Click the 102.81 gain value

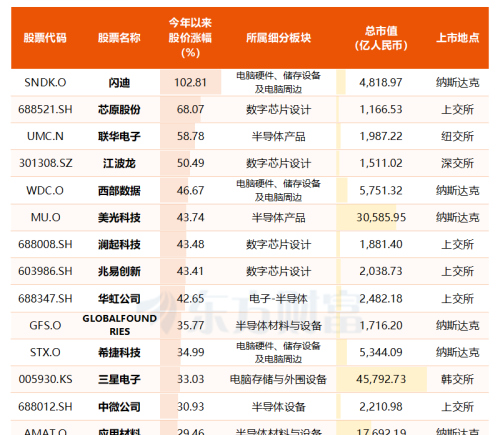pos(190,82)
